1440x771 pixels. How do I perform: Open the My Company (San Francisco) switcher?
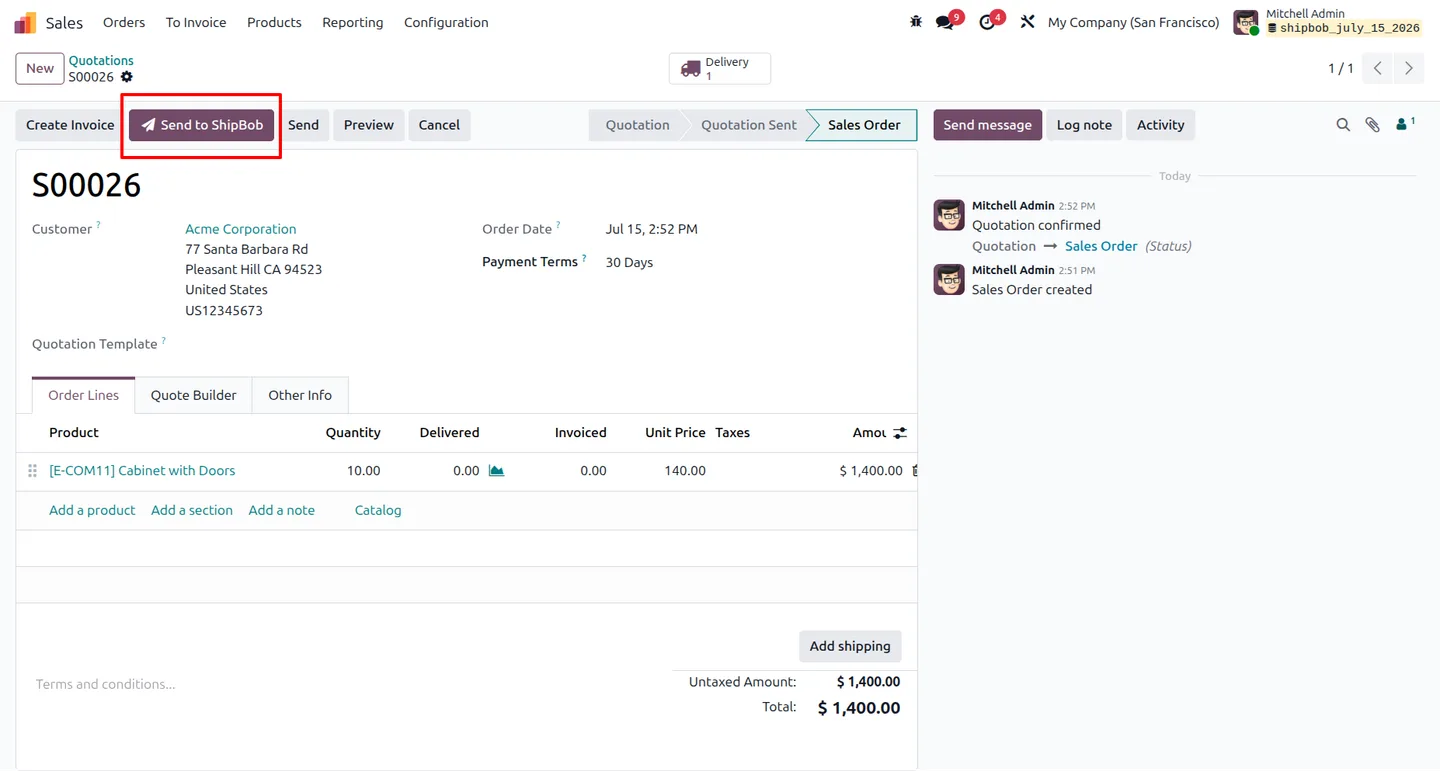[1133, 22]
